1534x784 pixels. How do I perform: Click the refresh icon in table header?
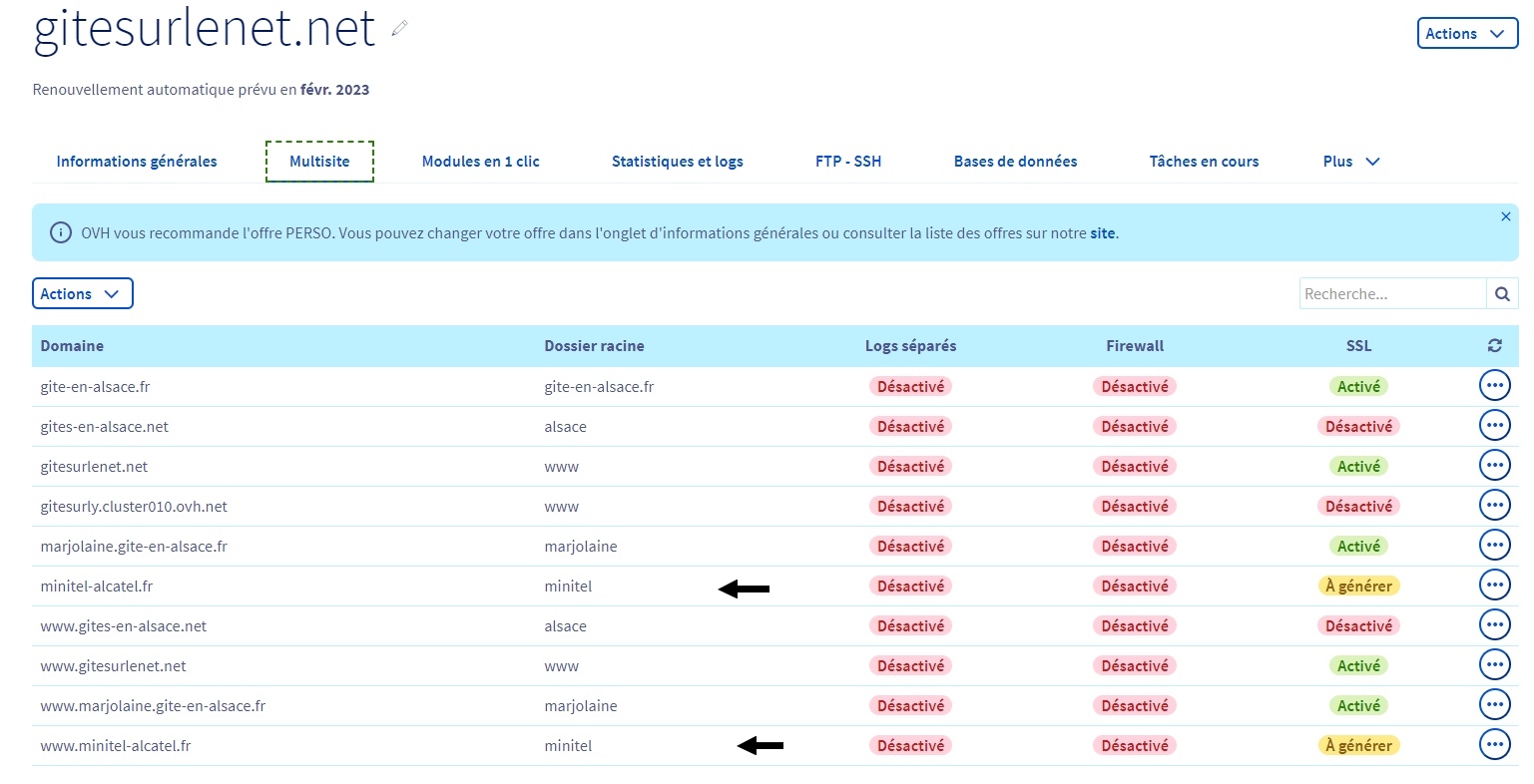1494,346
